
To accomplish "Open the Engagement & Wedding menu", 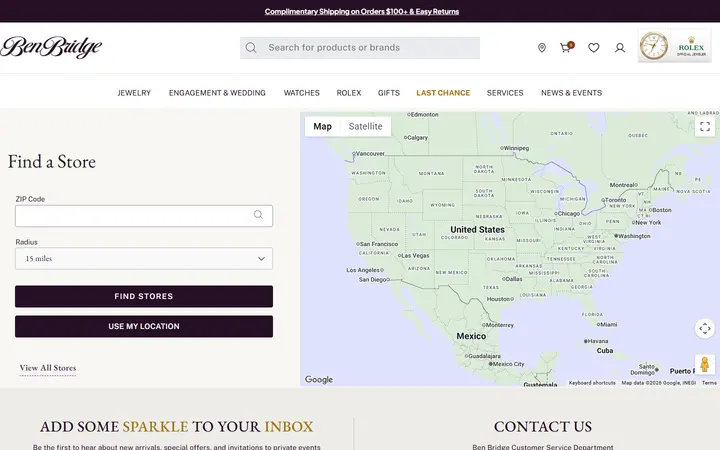I will pyautogui.click(x=217, y=93).
